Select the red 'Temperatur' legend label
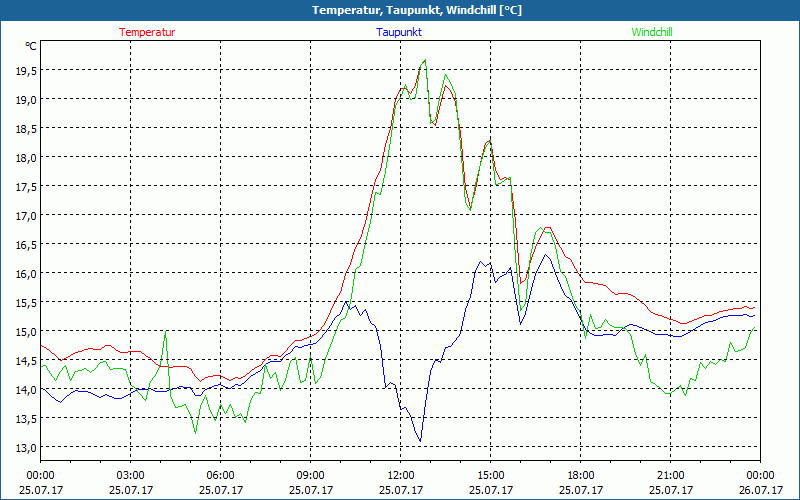Screen dimensions: 800x500 (147, 32)
